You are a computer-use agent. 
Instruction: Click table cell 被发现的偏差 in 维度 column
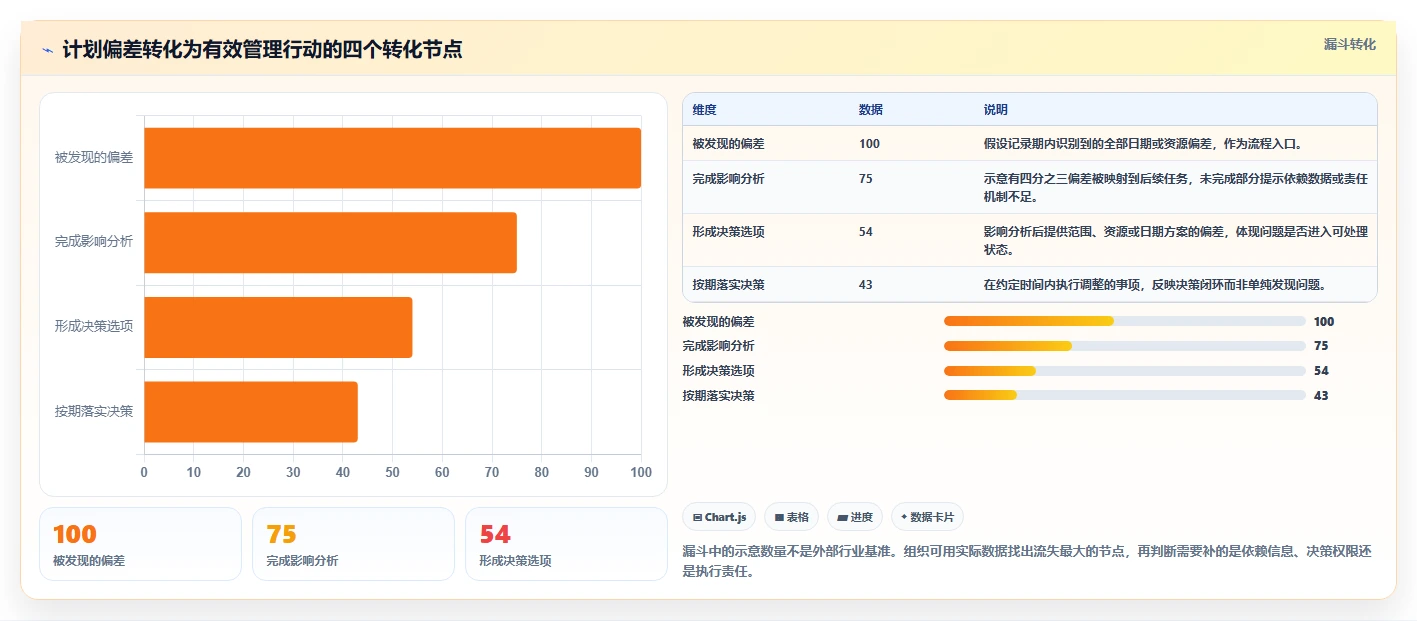pos(728,144)
